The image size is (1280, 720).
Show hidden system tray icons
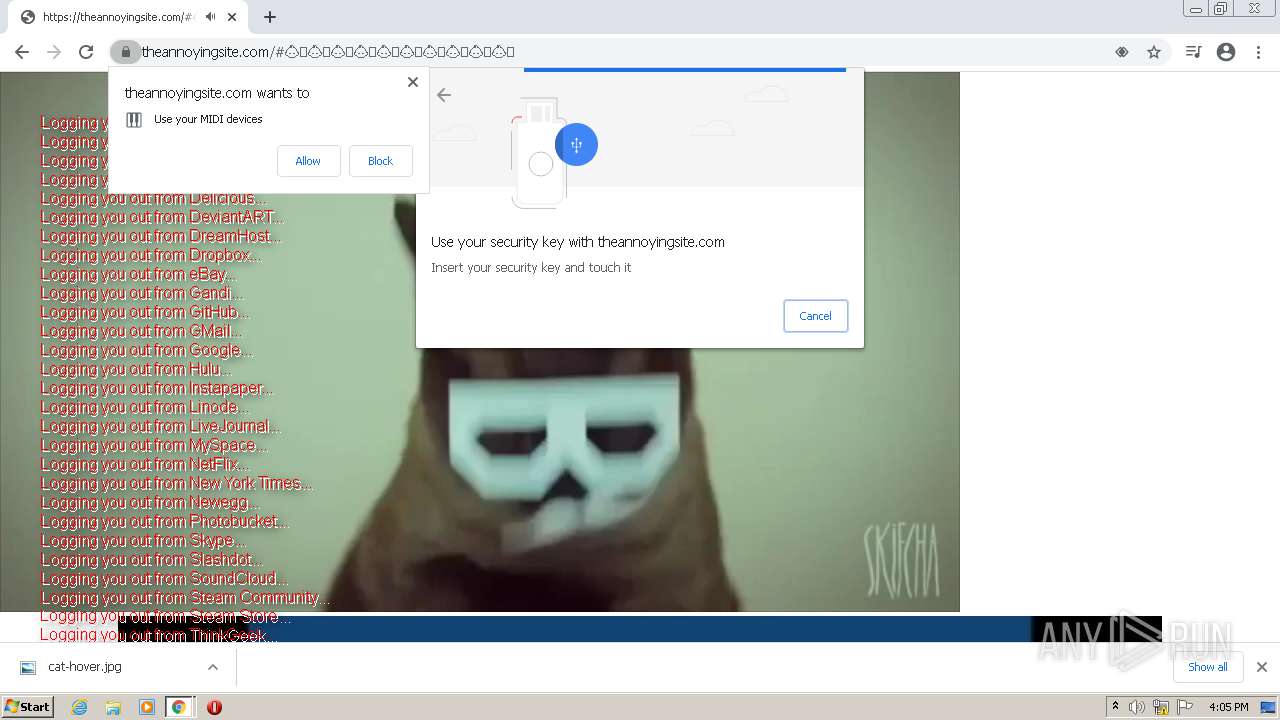pos(1115,706)
